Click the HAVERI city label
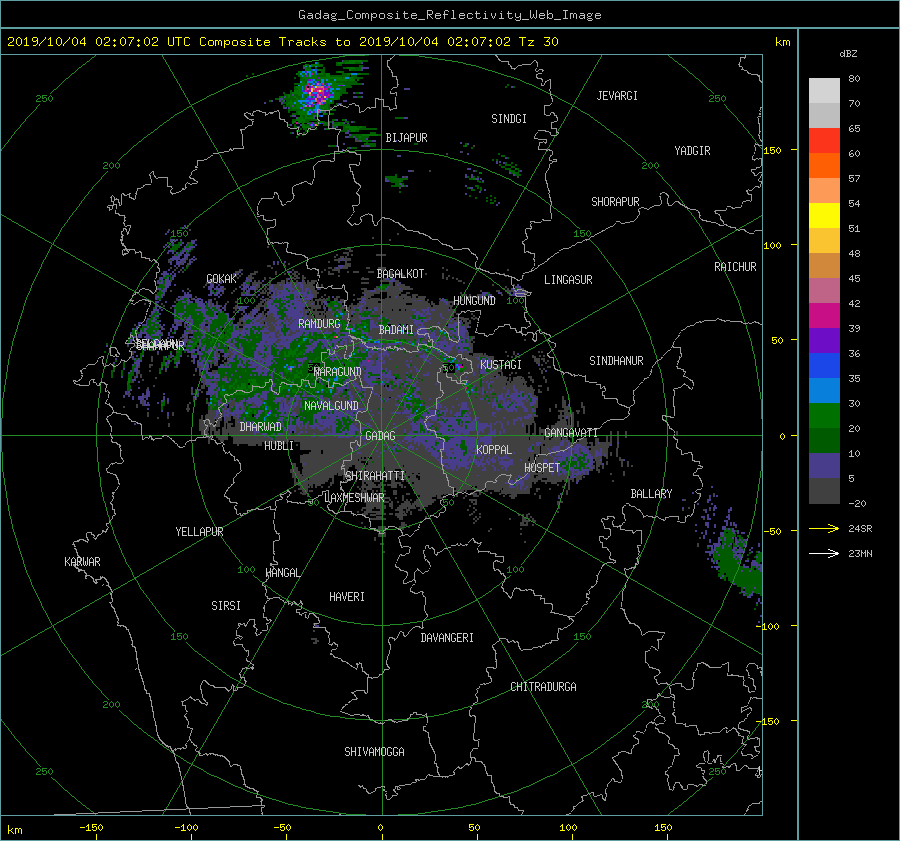900x841 pixels. click(347, 597)
